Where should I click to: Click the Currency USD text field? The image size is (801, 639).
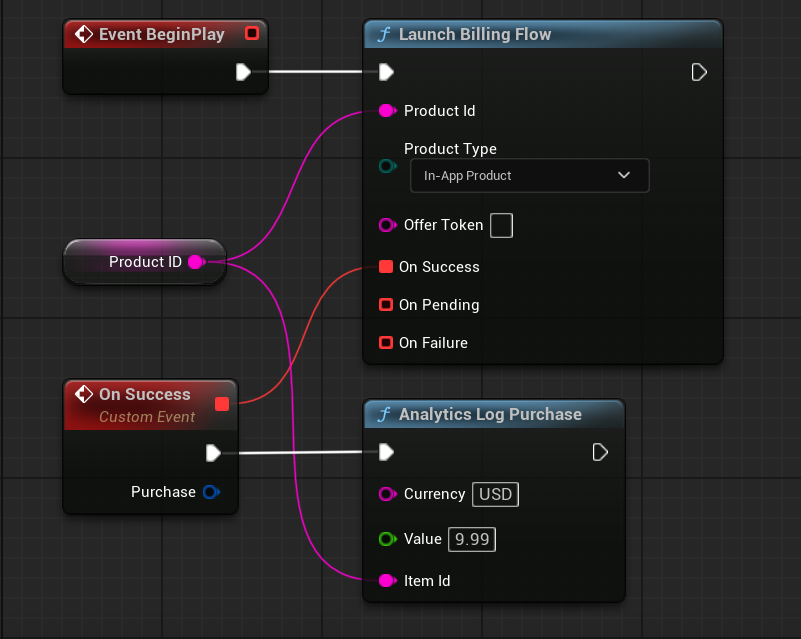[496, 494]
